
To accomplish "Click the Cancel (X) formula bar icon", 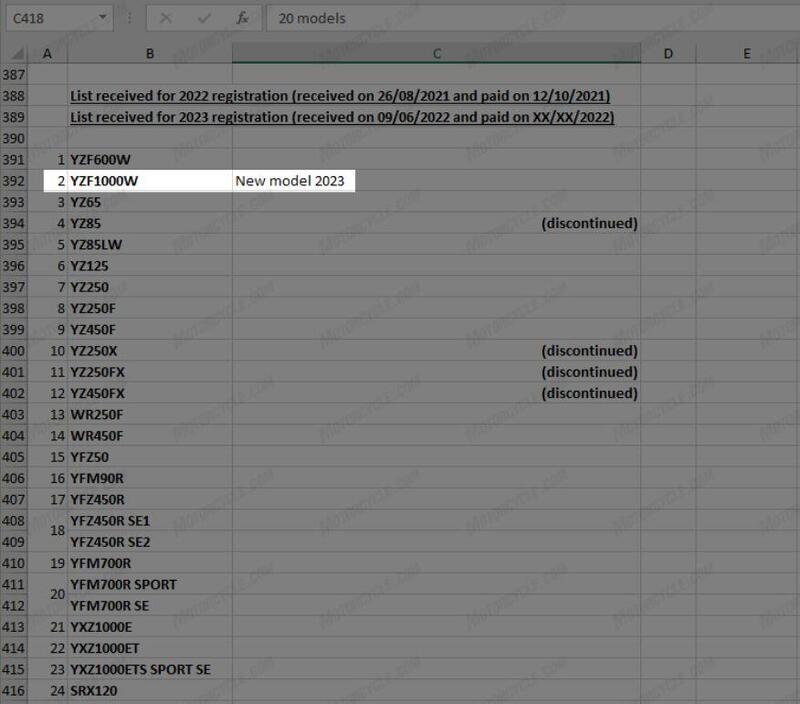I will tap(166, 18).
